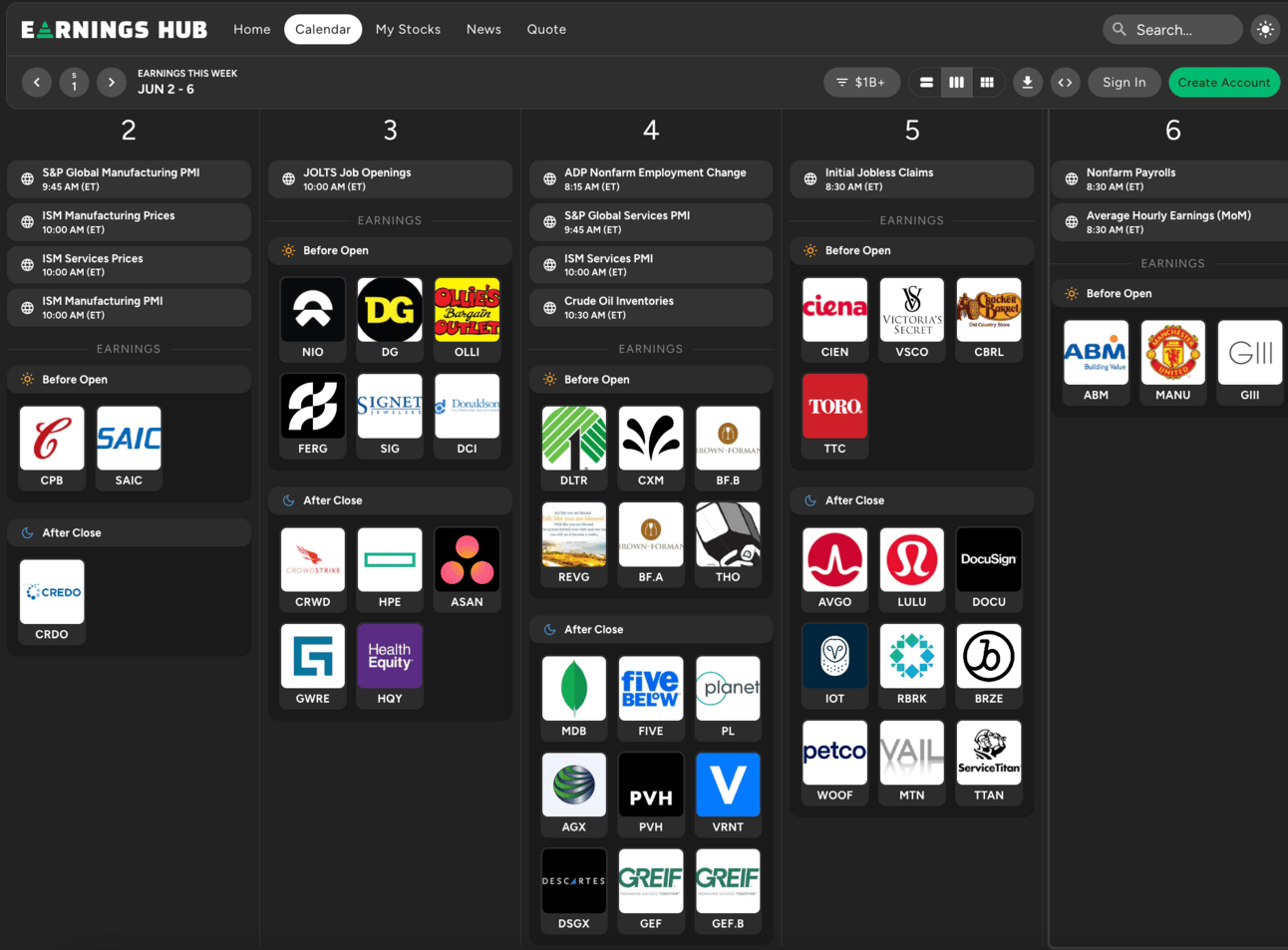Open the Crude Oil Inventories event
The image size is (1288, 950).
pyautogui.click(x=651, y=307)
